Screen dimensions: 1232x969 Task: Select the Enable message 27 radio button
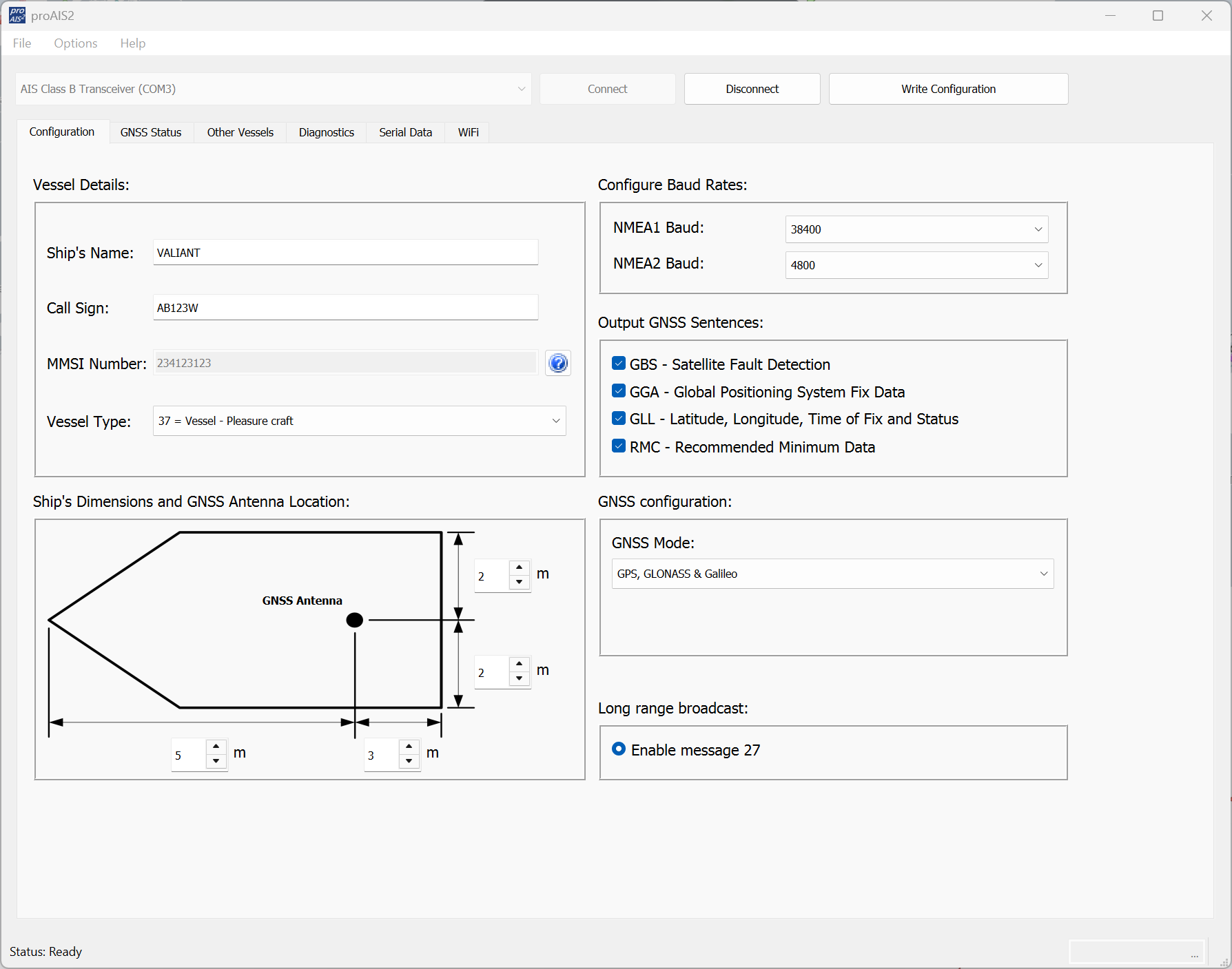pyautogui.click(x=619, y=749)
